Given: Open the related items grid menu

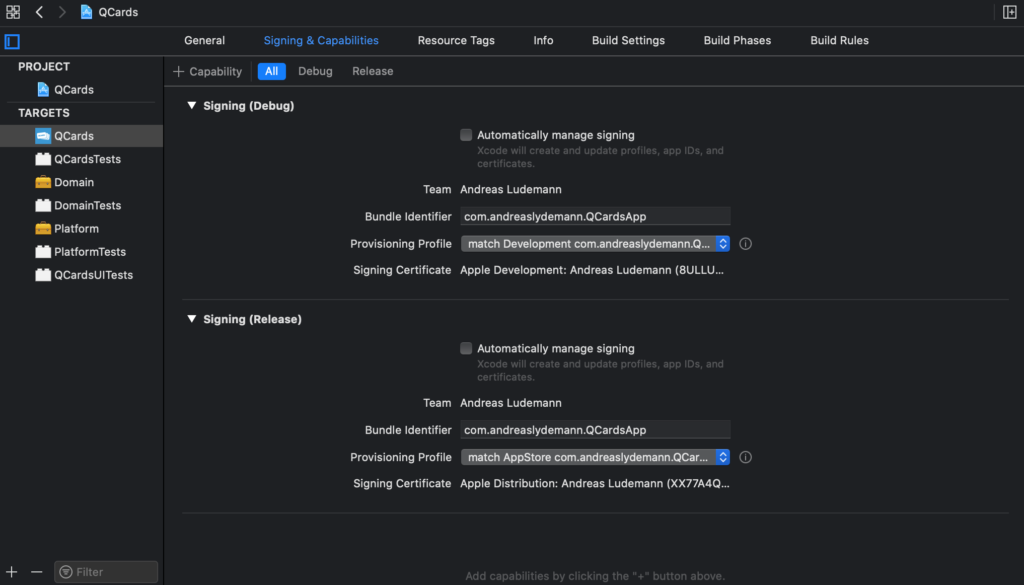Looking at the screenshot, I should (13, 12).
